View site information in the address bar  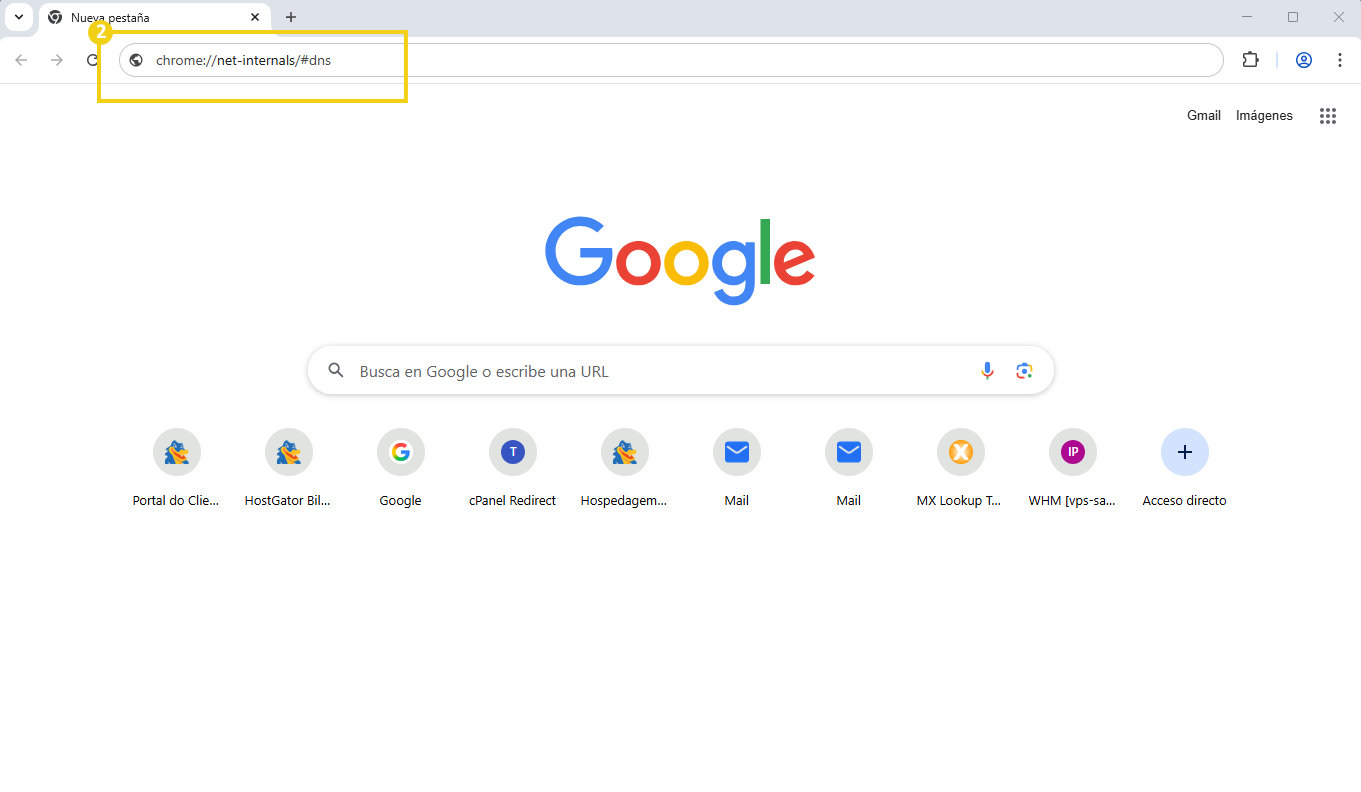point(135,60)
